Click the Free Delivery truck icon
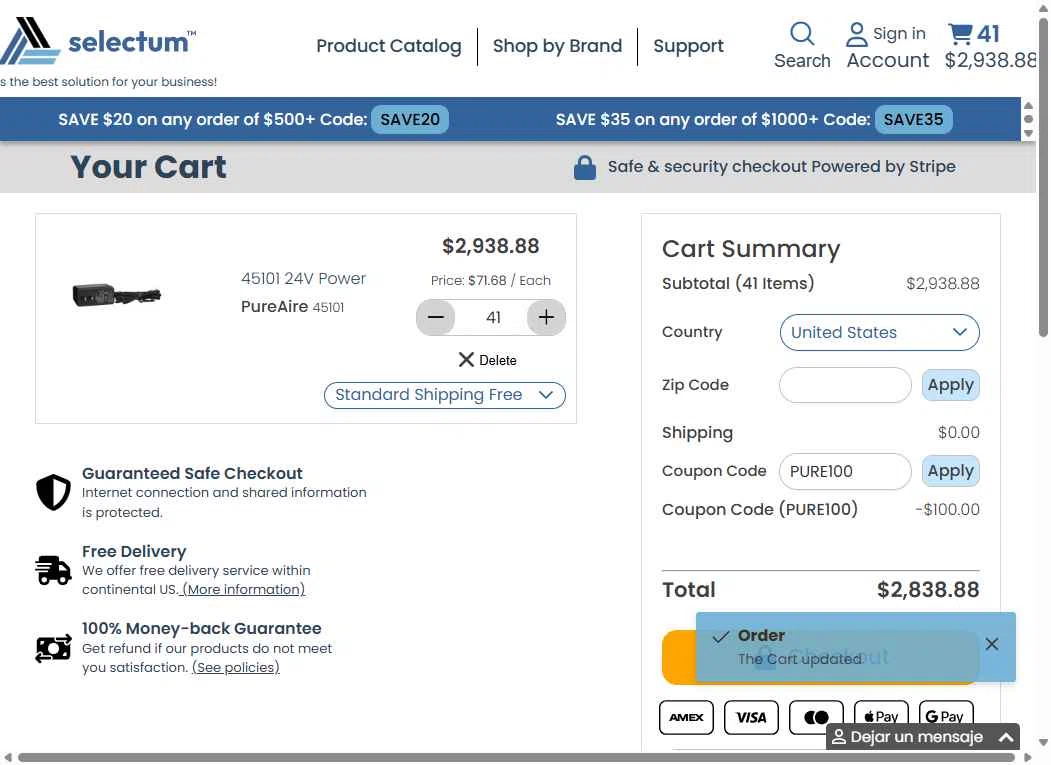1051x765 pixels. 53,570
